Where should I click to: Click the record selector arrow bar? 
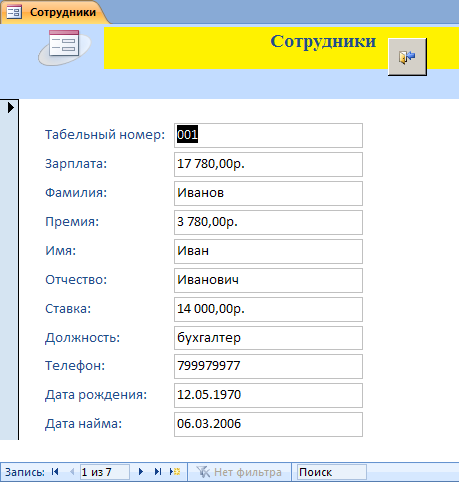point(9,269)
